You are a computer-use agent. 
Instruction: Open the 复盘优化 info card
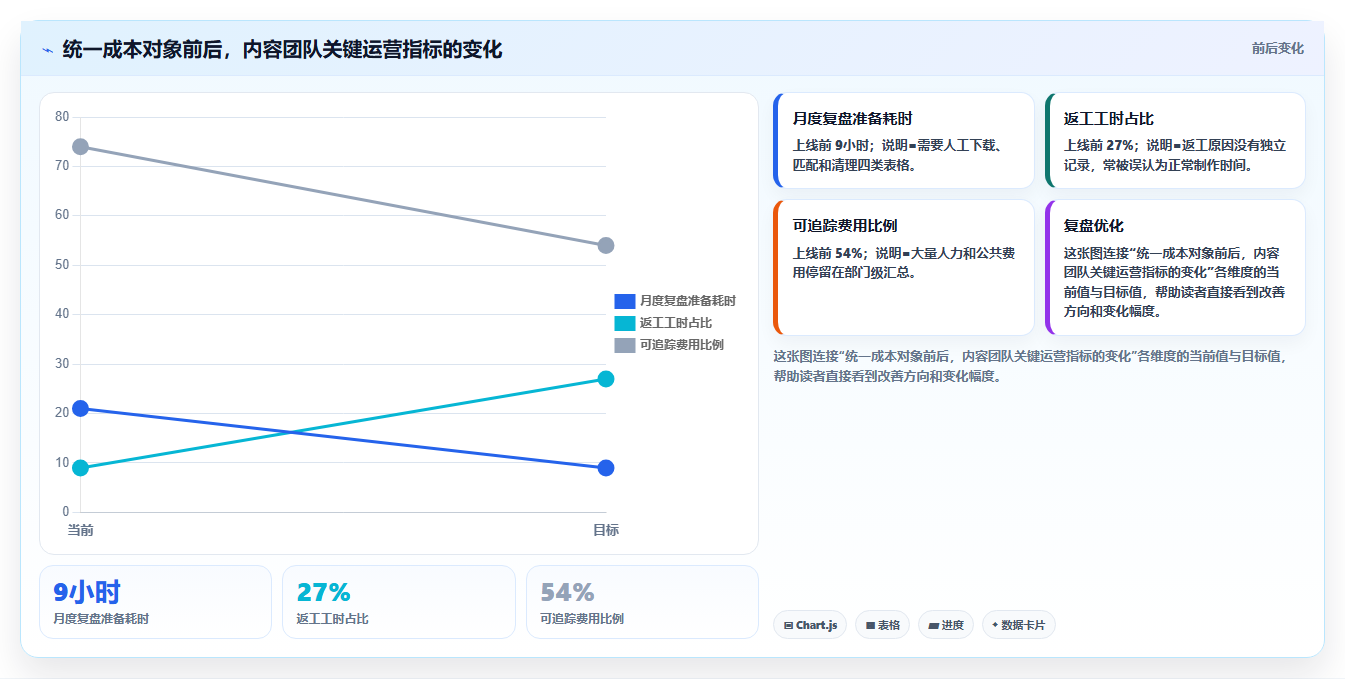tap(1175, 268)
